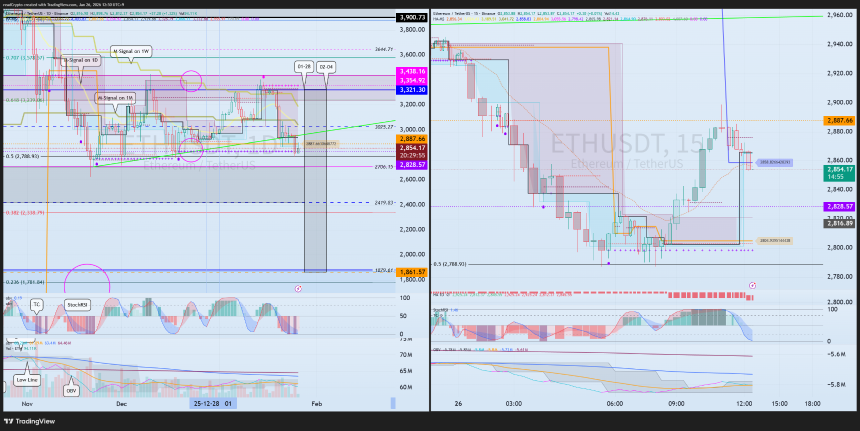The height and width of the screenshot is (431, 860).
Task: Select the 'M-Signal on 1D' callout
Action: pyautogui.click(x=80, y=60)
